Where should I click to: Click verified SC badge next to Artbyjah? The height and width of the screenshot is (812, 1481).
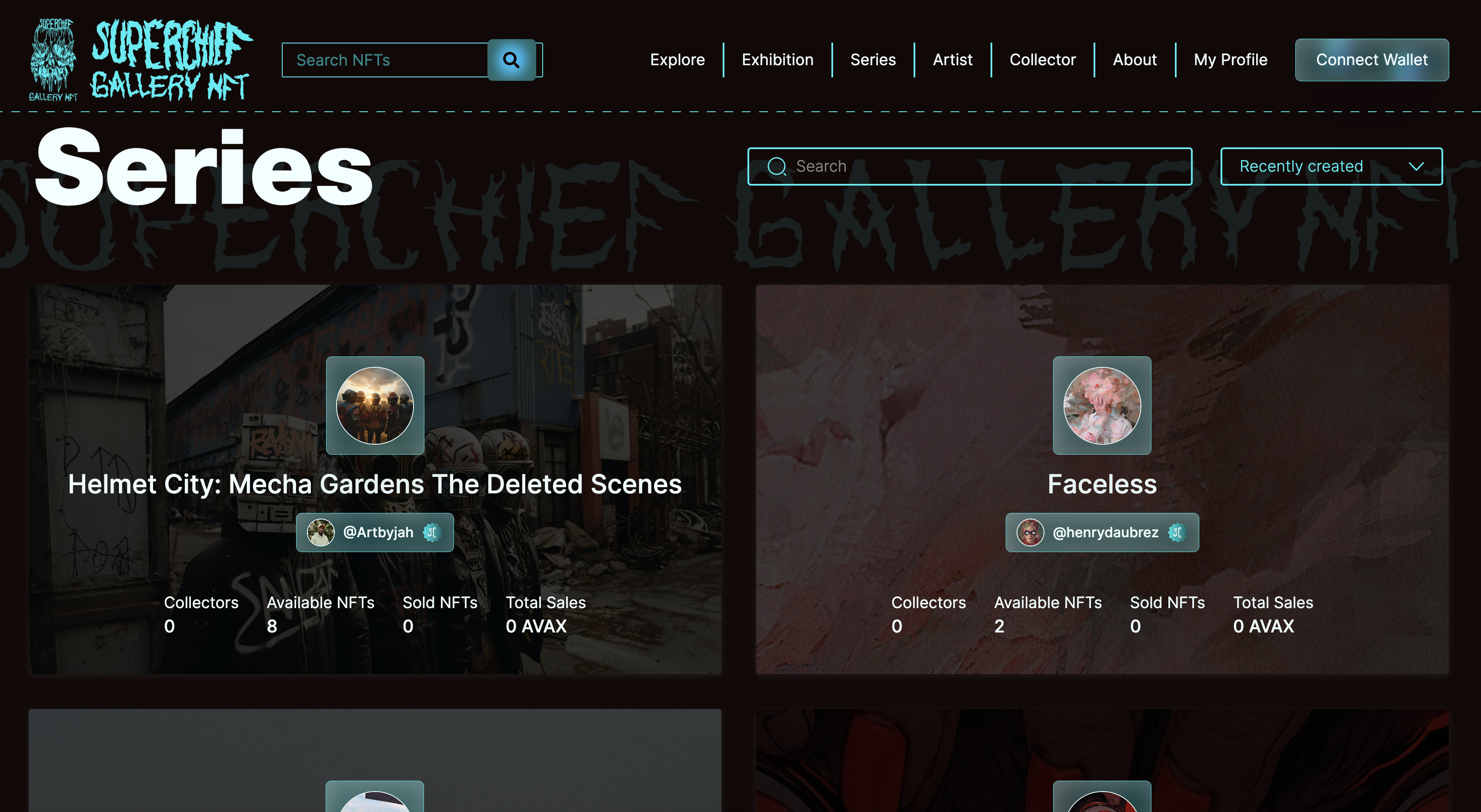coord(432,532)
